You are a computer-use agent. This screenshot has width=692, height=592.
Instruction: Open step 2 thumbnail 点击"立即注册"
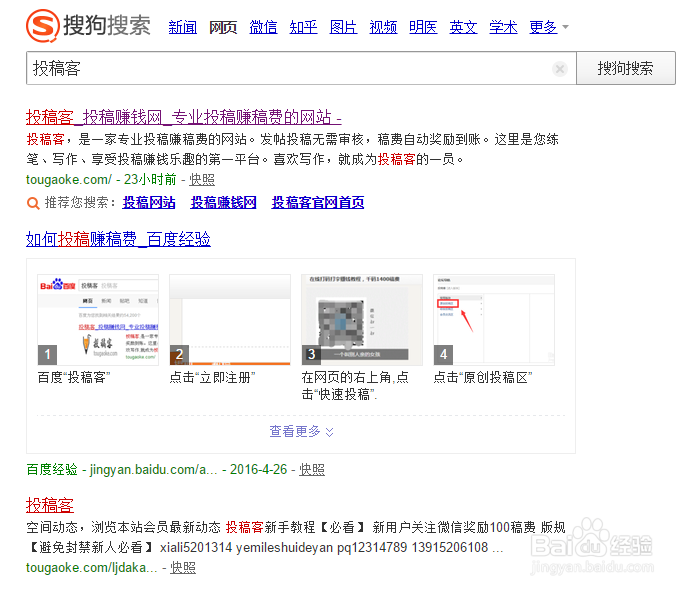coord(230,320)
